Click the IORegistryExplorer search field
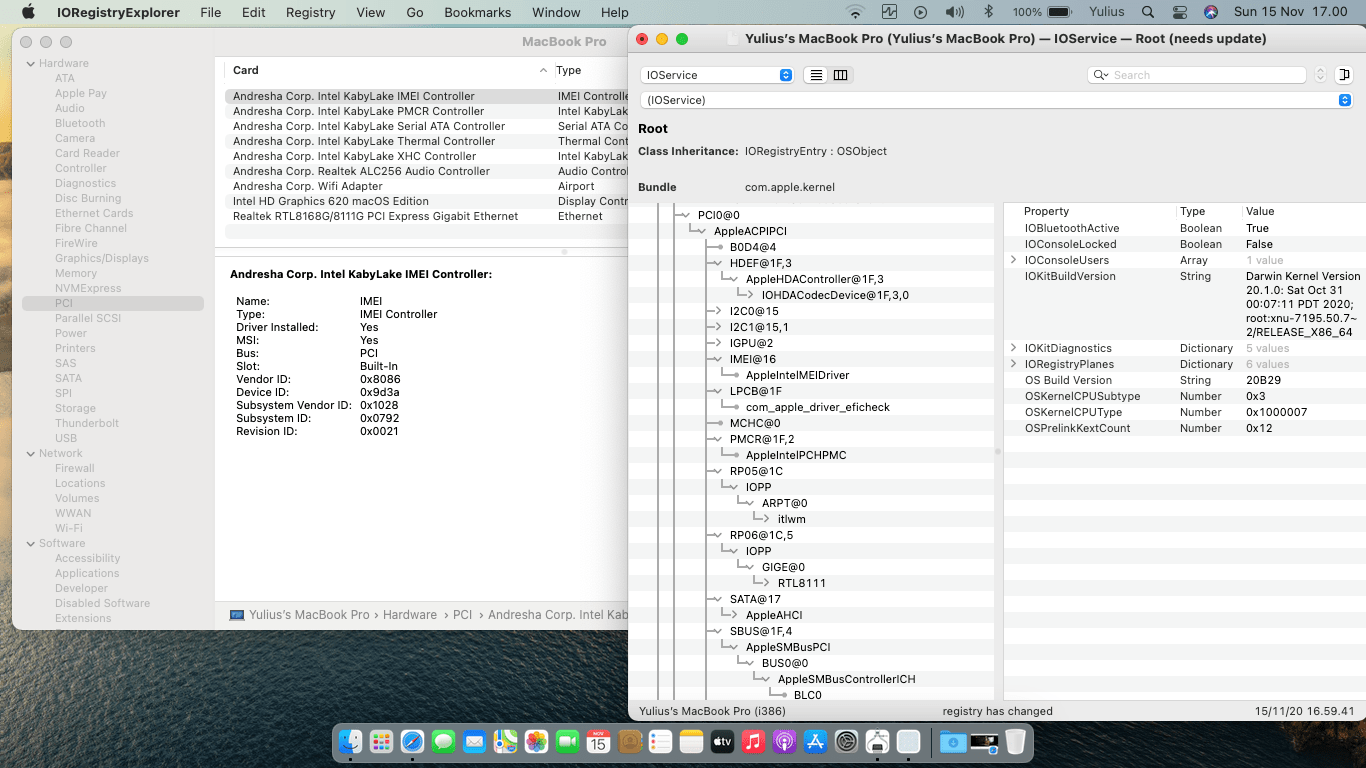 (x=1197, y=75)
